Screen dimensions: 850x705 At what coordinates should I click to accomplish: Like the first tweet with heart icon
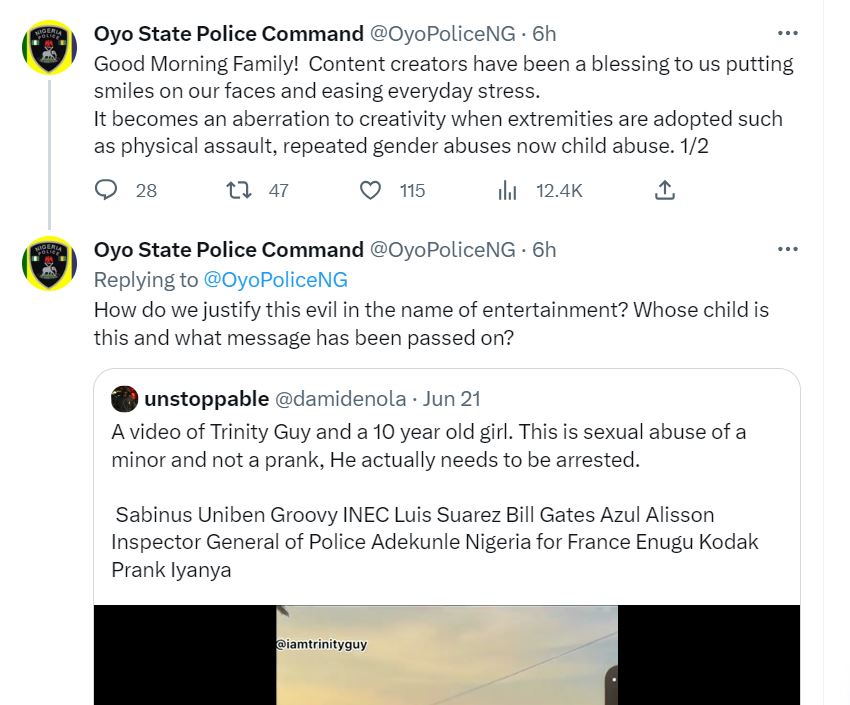point(371,190)
